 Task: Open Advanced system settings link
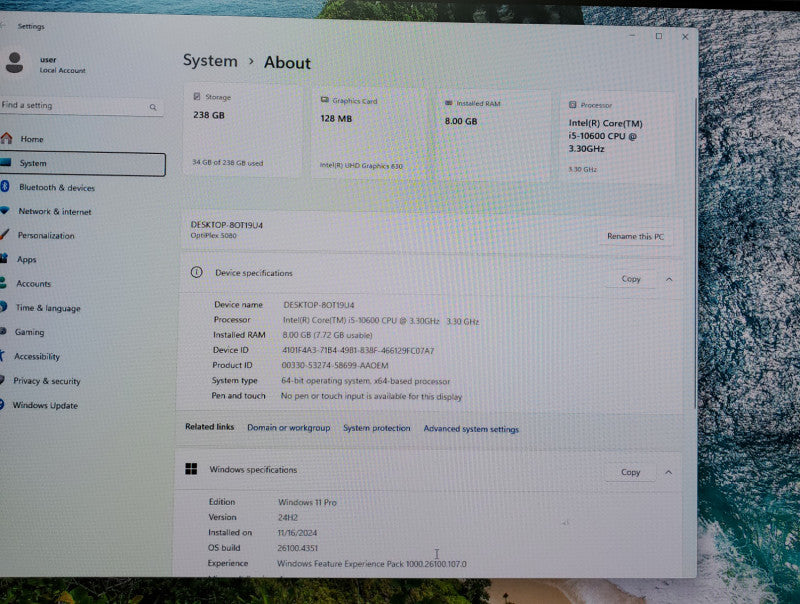[x=471, y=429]
